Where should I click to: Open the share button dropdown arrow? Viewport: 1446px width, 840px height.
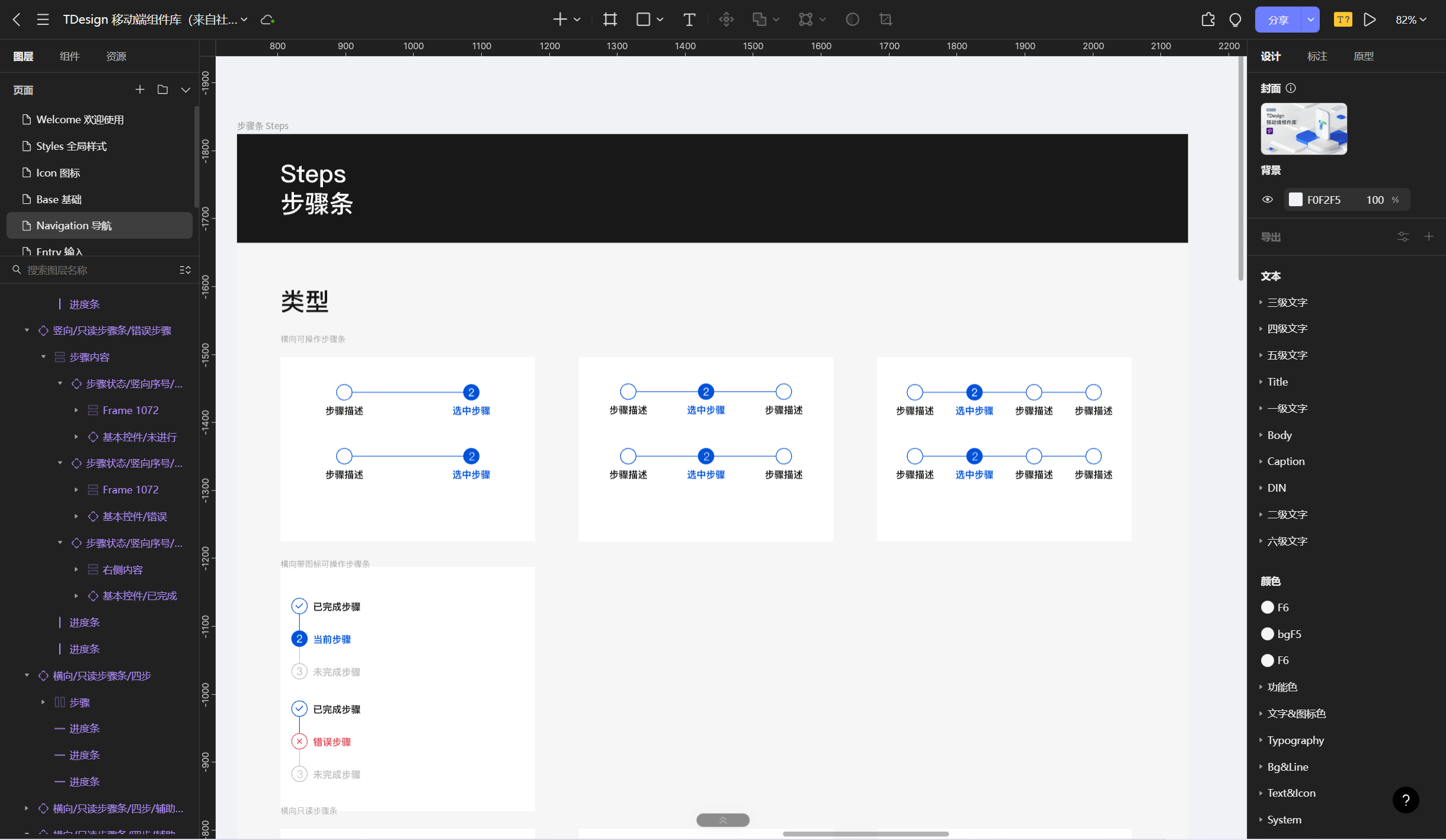point(1310,20)
